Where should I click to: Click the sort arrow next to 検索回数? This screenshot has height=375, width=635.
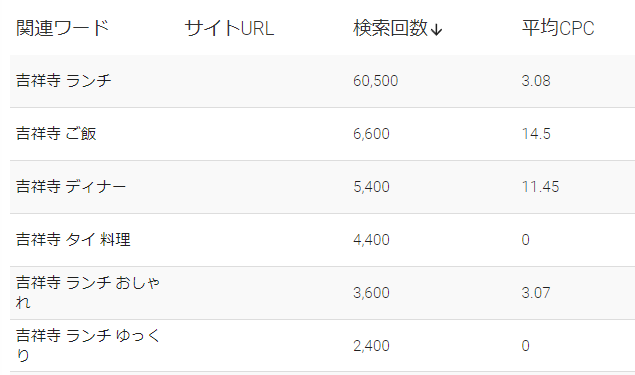tap(436, 30)
